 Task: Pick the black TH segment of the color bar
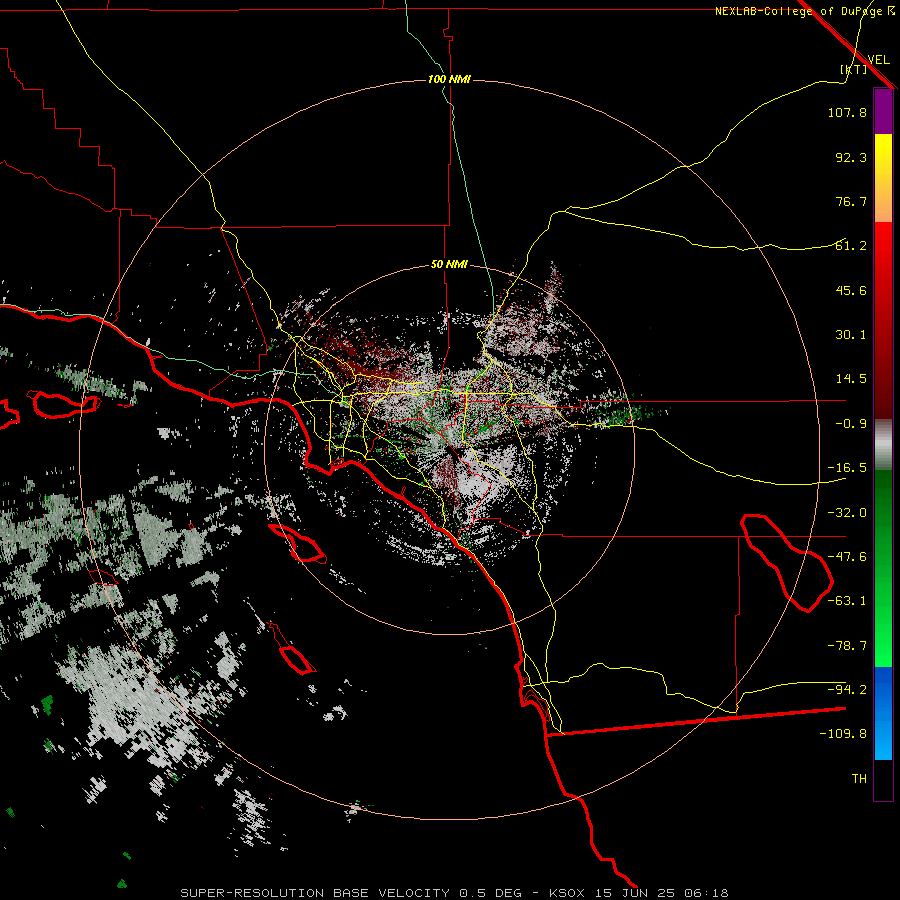point(883,779)
